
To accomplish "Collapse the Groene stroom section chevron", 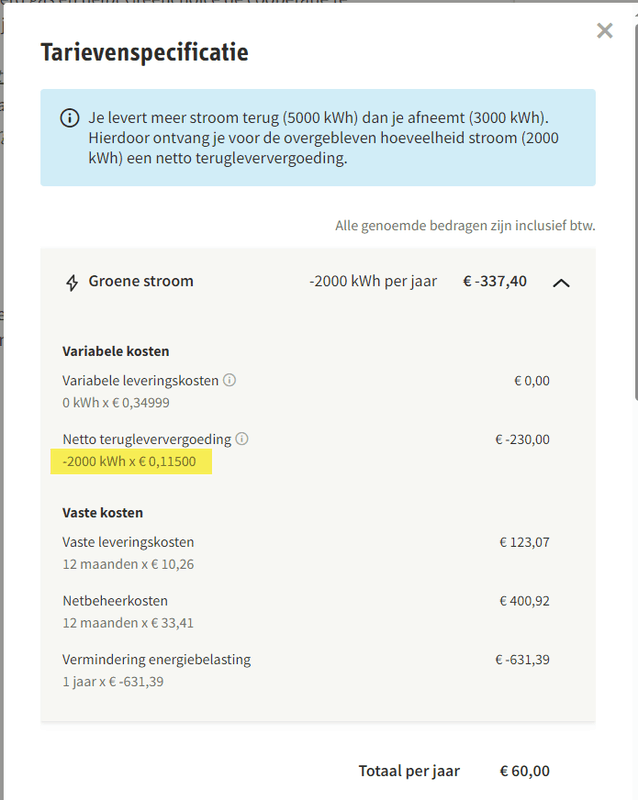I will (x=561, y=283).
